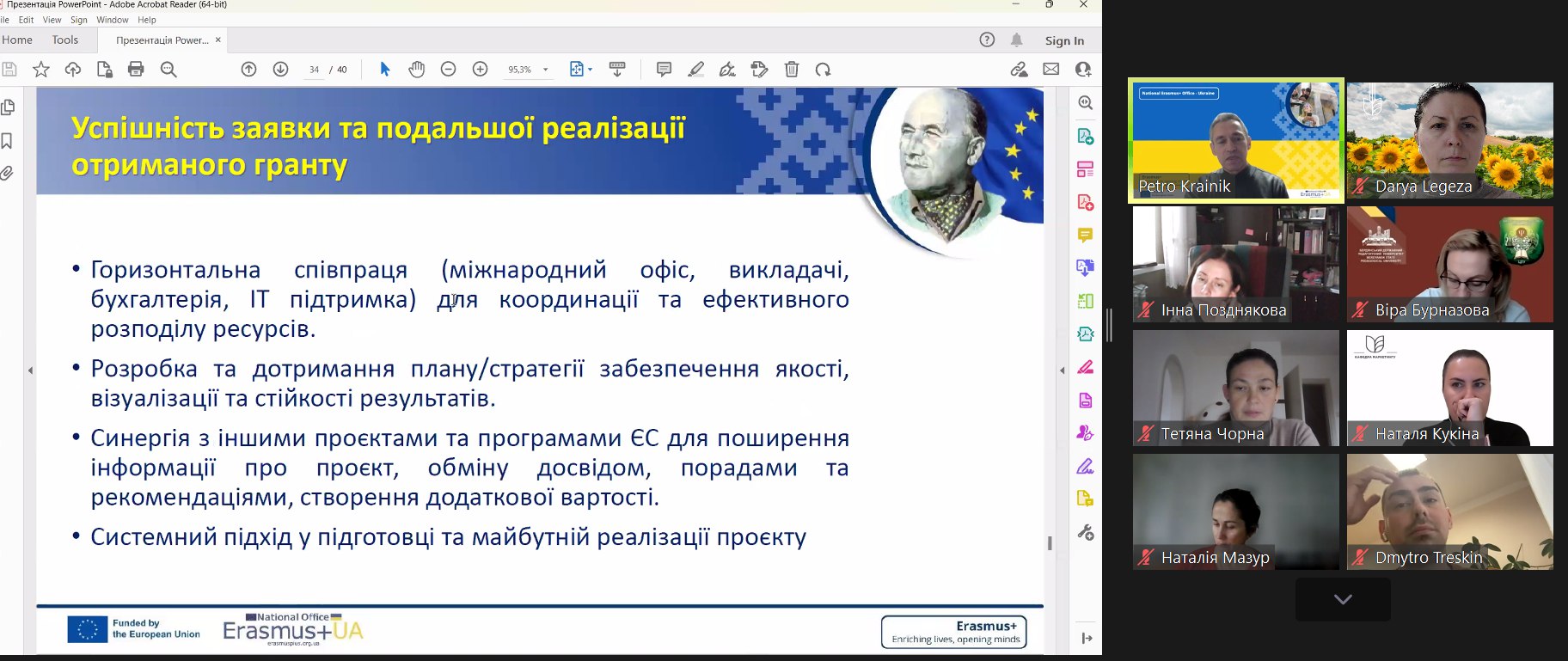The height and width of the screenshot is (661, 1568).
Task: Zoom in with the plus button
Action: (481, 70)
